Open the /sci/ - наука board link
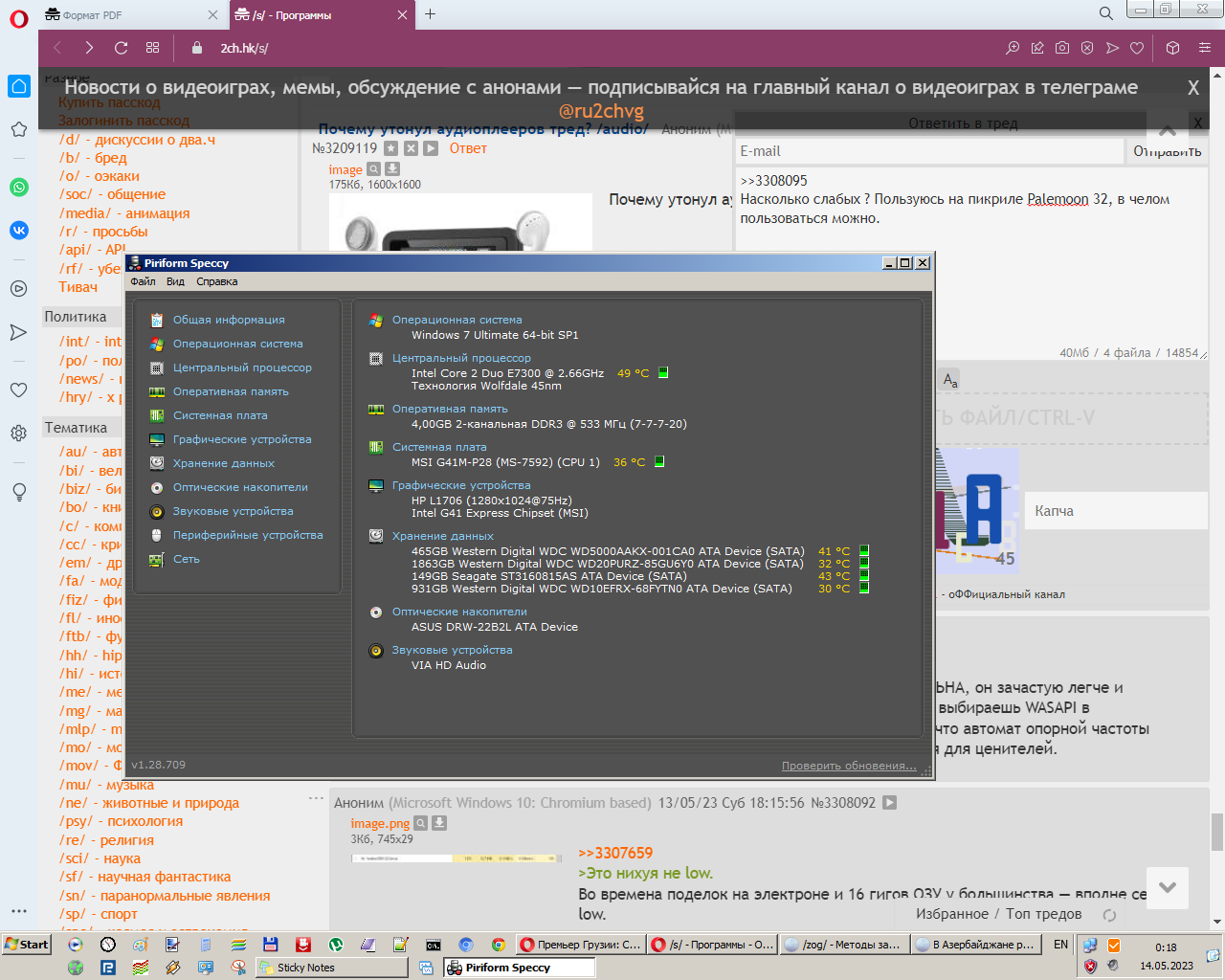 (100, 858)
